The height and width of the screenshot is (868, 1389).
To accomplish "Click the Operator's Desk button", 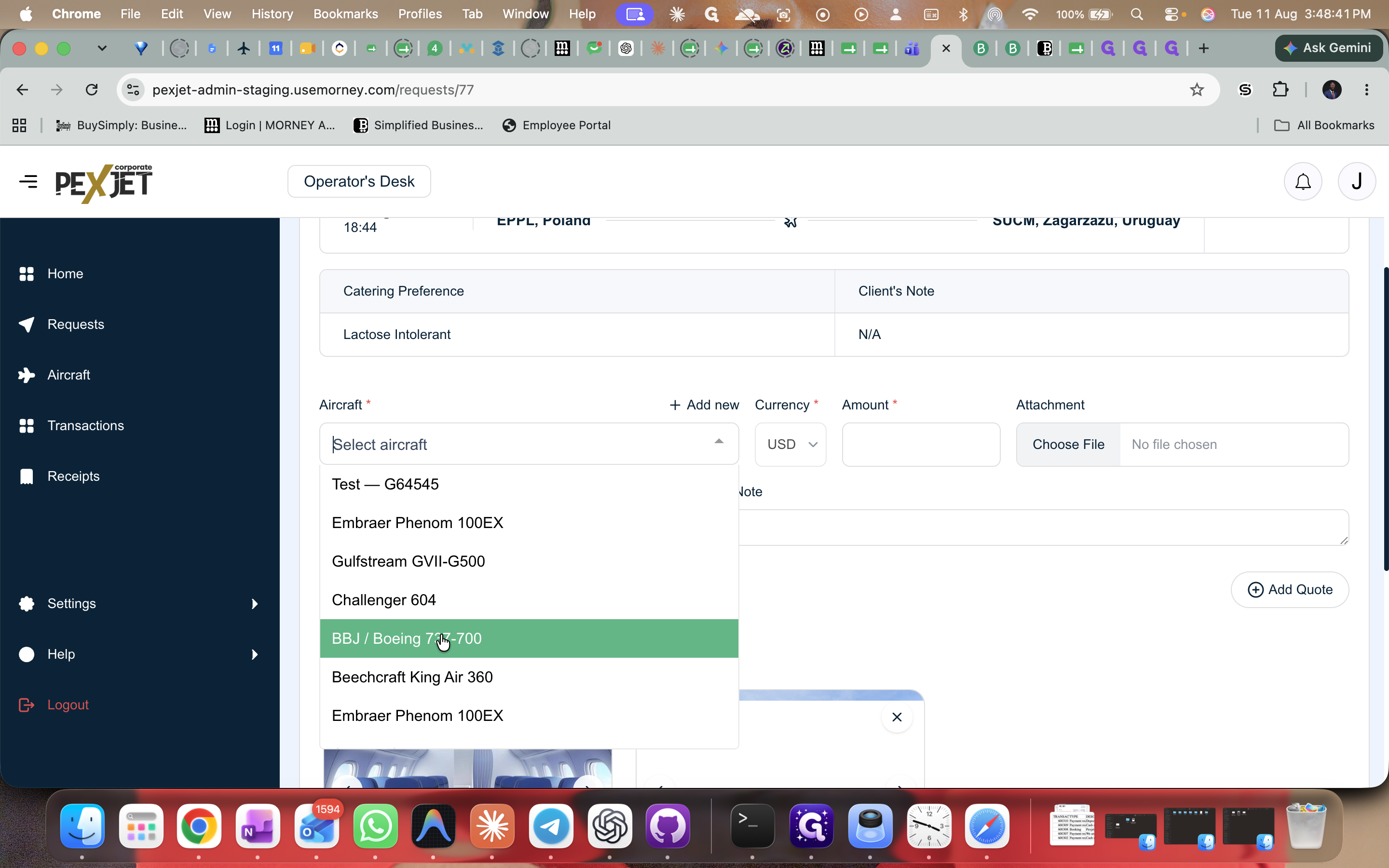I will [359, 181].
